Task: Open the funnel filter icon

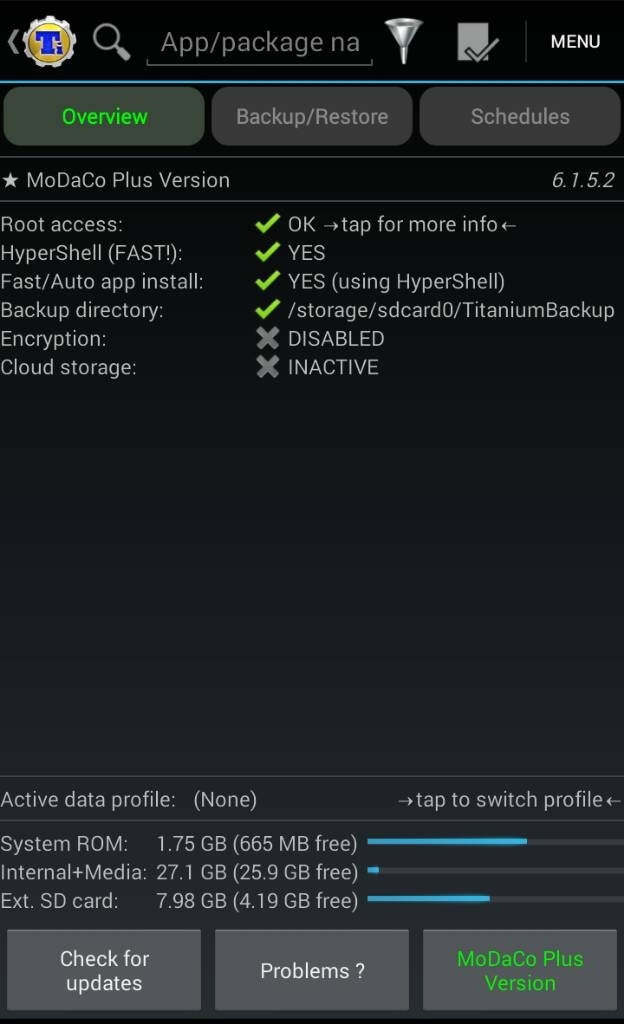Action: pyautogui.click(x=404, y=42)
